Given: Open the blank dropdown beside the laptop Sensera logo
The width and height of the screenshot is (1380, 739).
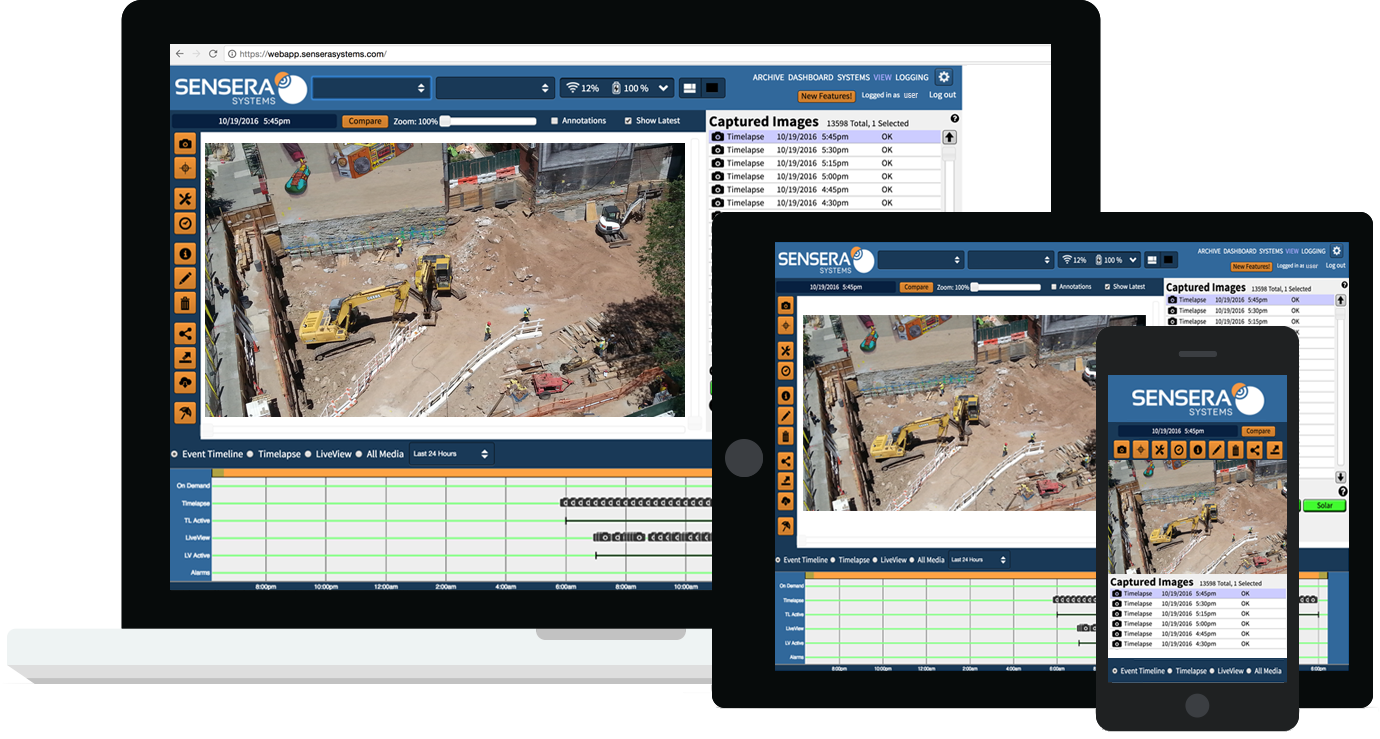Looking at the screenshot, I should [x=372, y=88].
